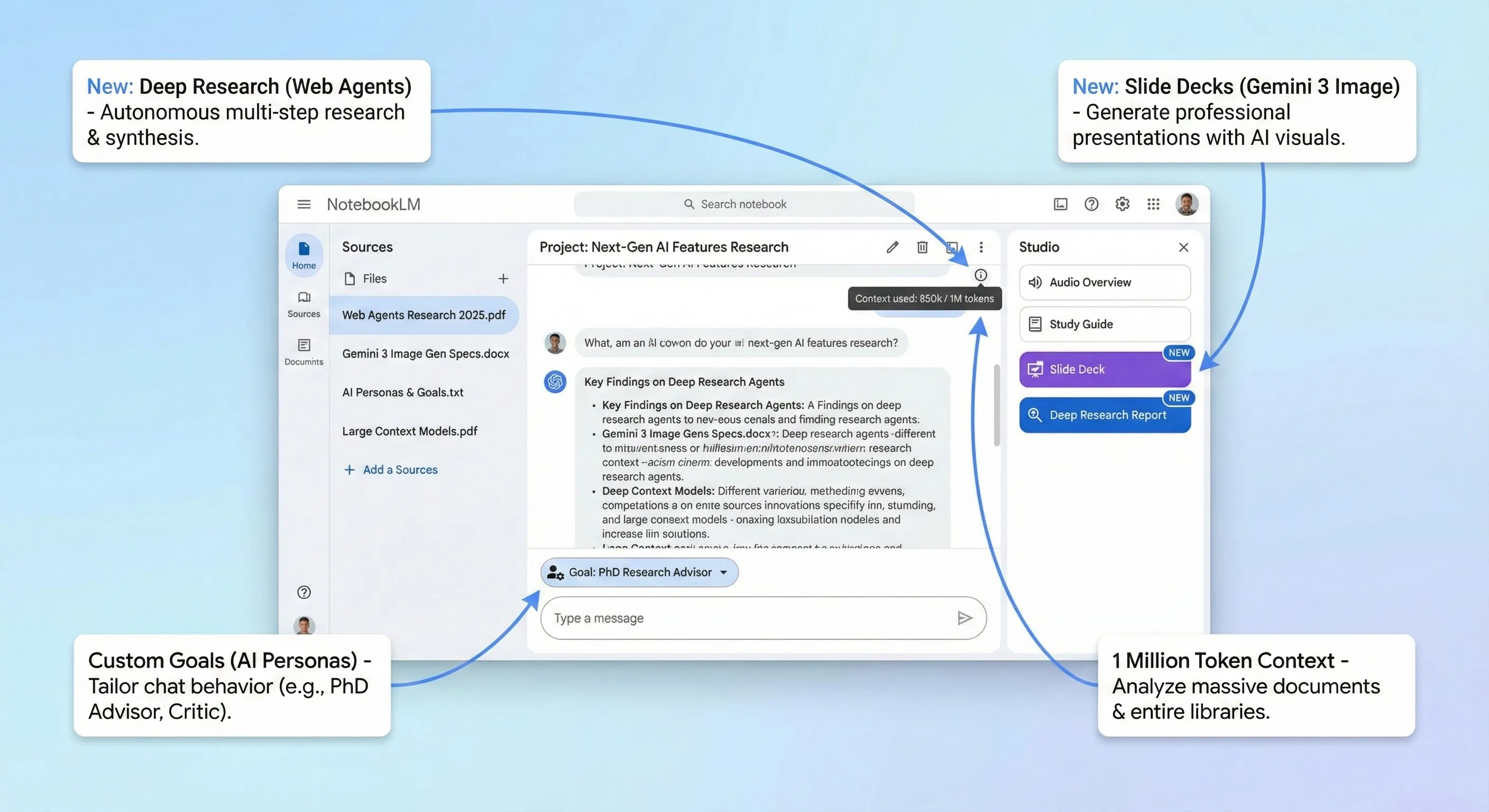
Task: Open the NotebookLM settings gear
Action: [x=1122, y=204]
